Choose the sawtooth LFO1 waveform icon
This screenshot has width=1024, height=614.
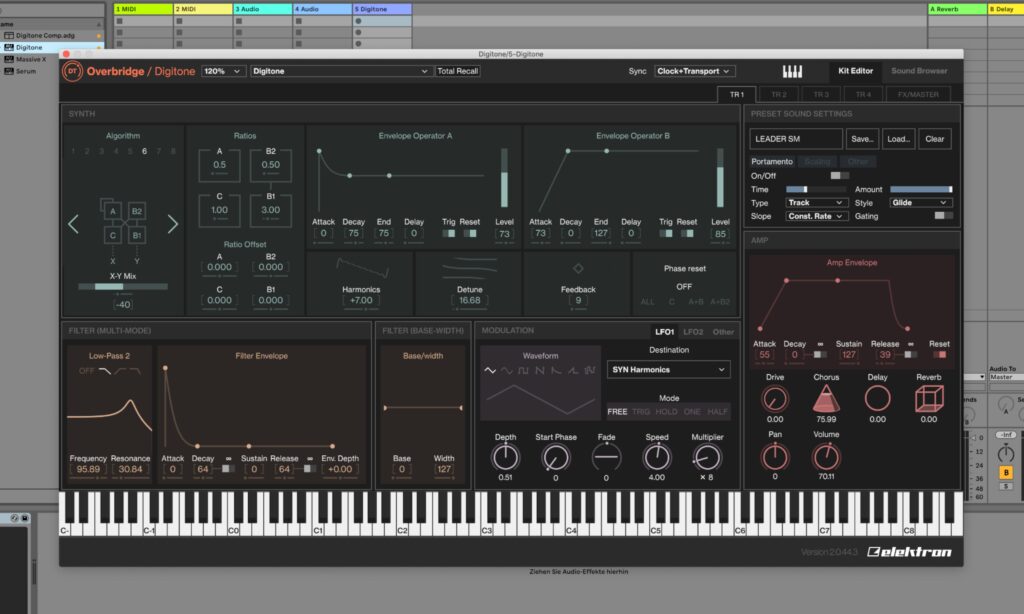tap(539, 370)
